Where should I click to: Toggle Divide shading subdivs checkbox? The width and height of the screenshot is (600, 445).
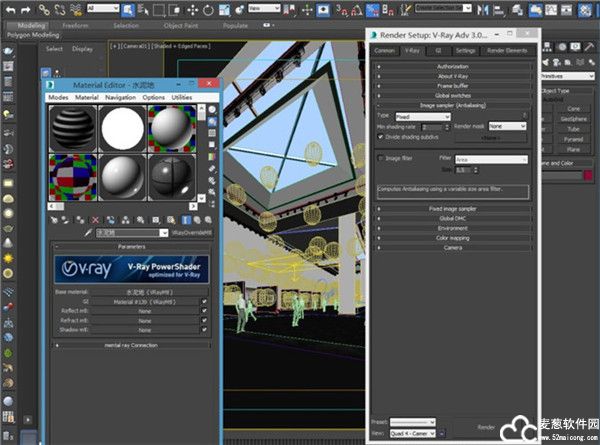[x=380, y=136]
